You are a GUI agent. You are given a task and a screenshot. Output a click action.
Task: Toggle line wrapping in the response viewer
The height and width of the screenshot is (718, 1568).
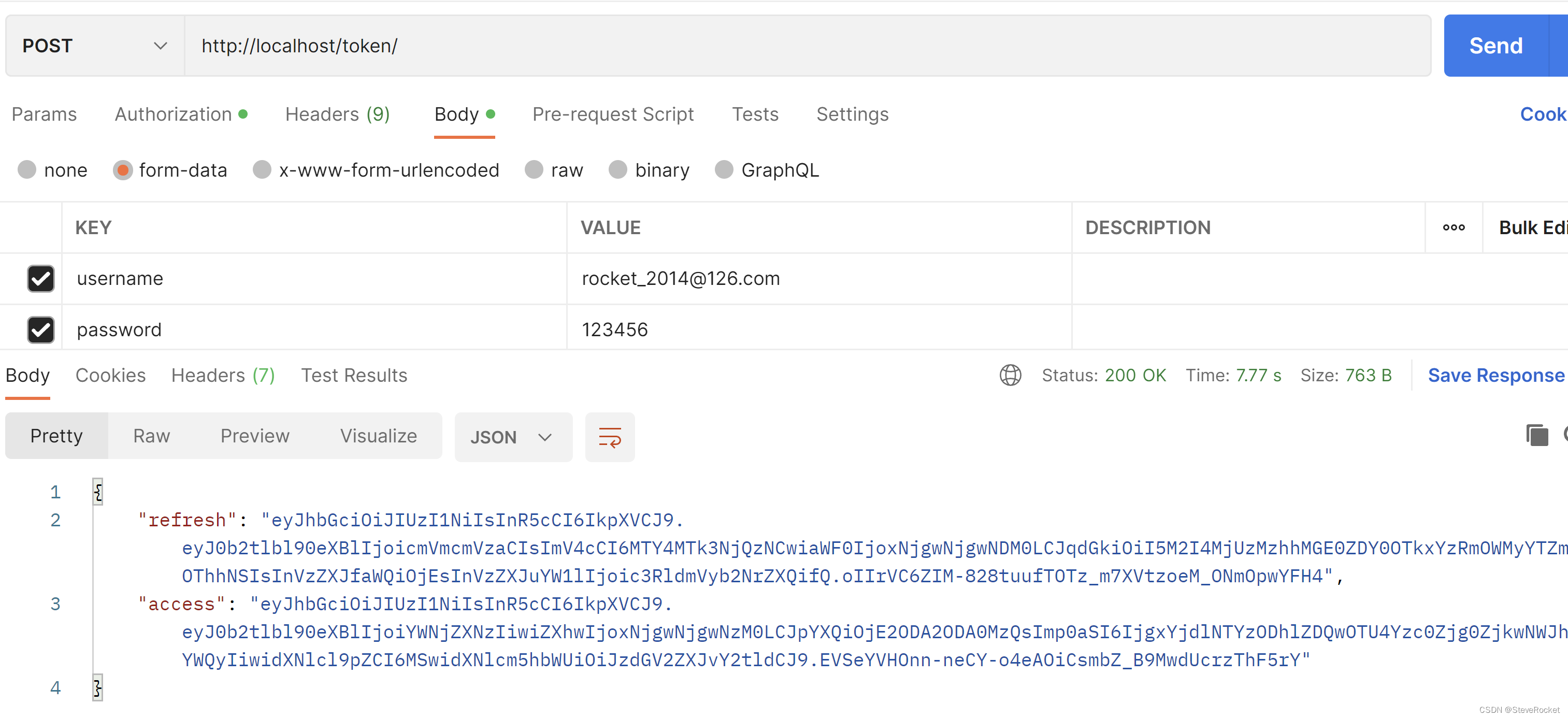coord(610,437)
